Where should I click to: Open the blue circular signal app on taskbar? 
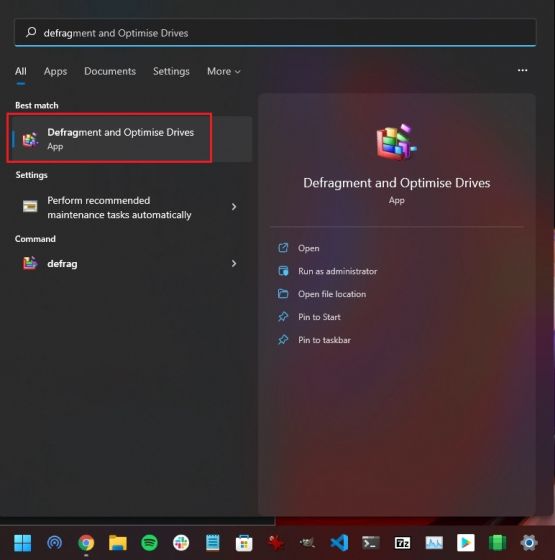(x=54, y=543)
